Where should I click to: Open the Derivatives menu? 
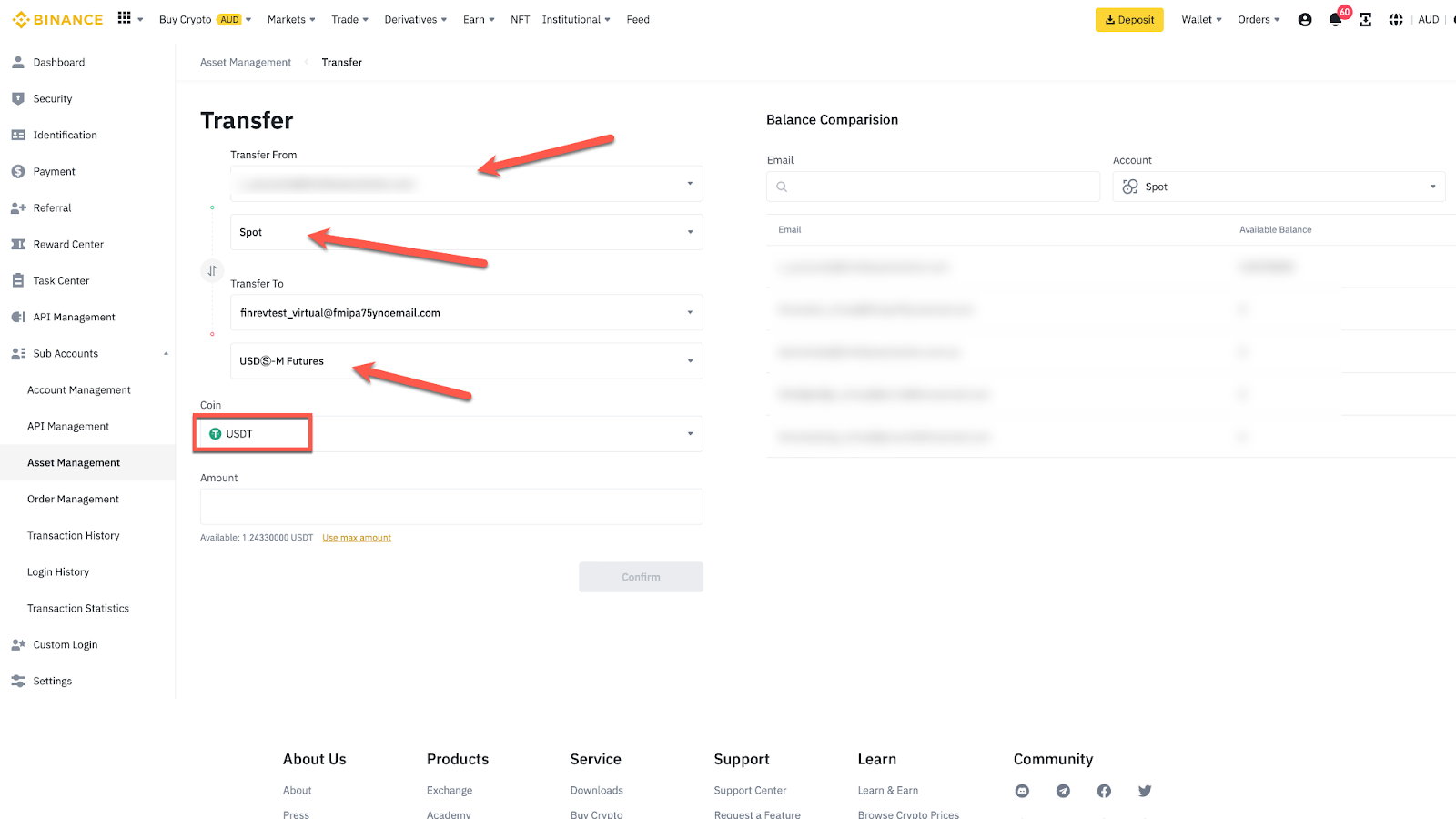(415, 19)
